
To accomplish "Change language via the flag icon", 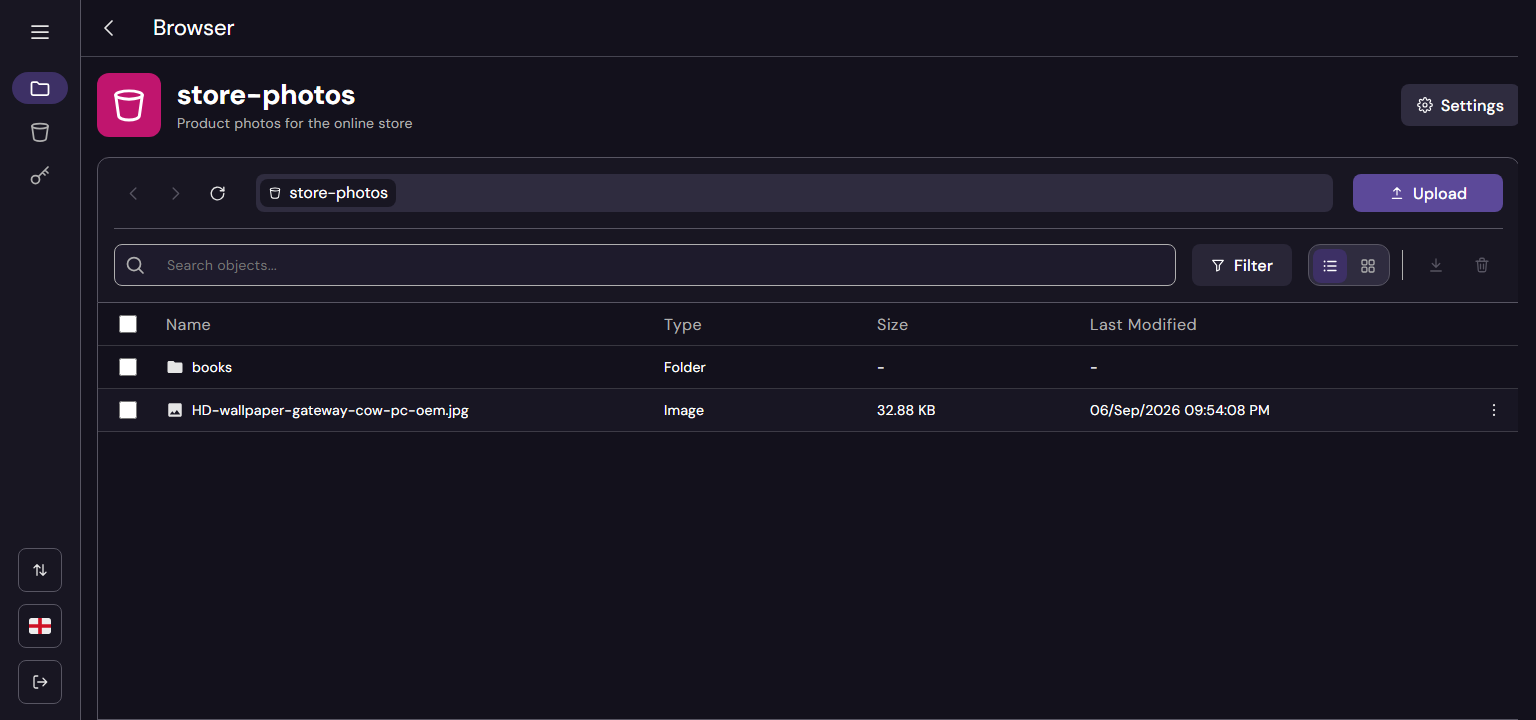I will pos(40,626).
